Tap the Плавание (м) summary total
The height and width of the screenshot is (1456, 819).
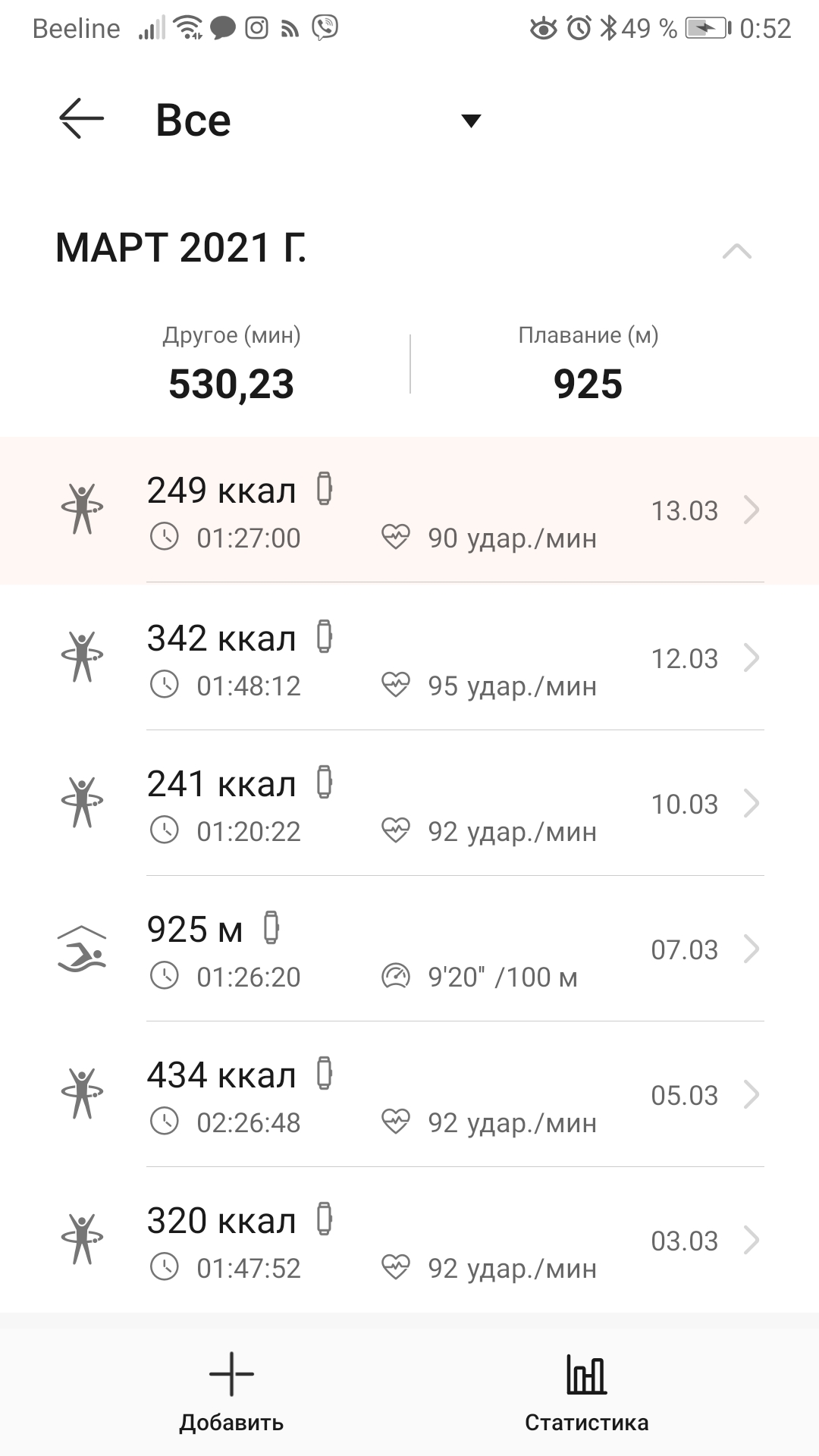pyautogui.click(x=588, y=384)
